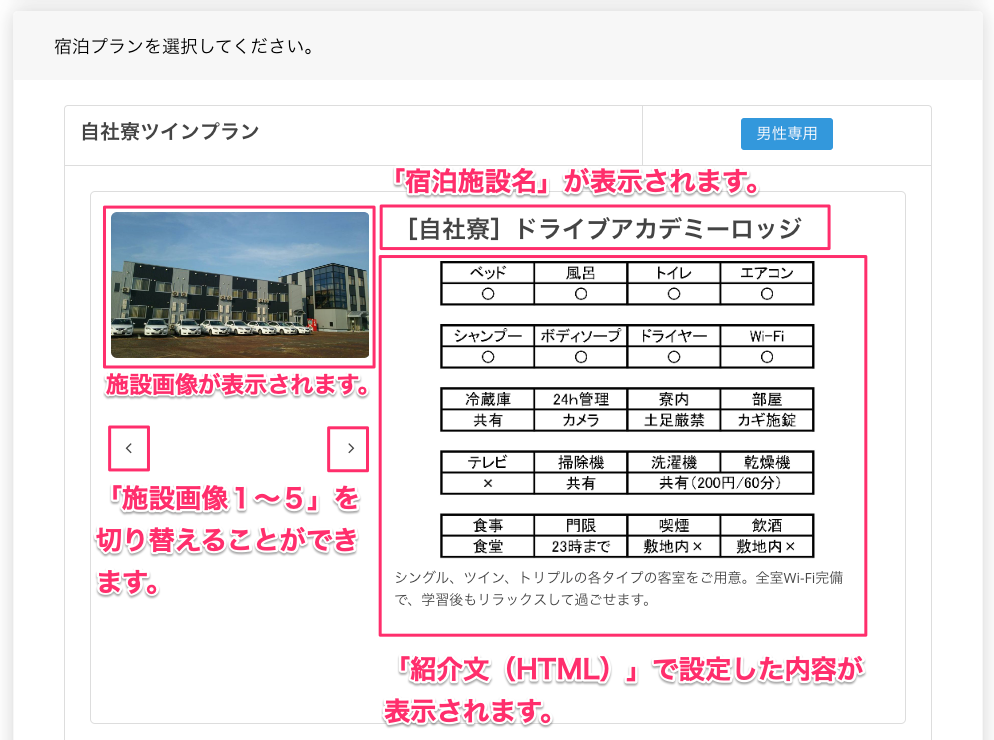Click the シャンプー table cell
The width and height of the screenshot is (994, 740).
[x=488, y=336]
